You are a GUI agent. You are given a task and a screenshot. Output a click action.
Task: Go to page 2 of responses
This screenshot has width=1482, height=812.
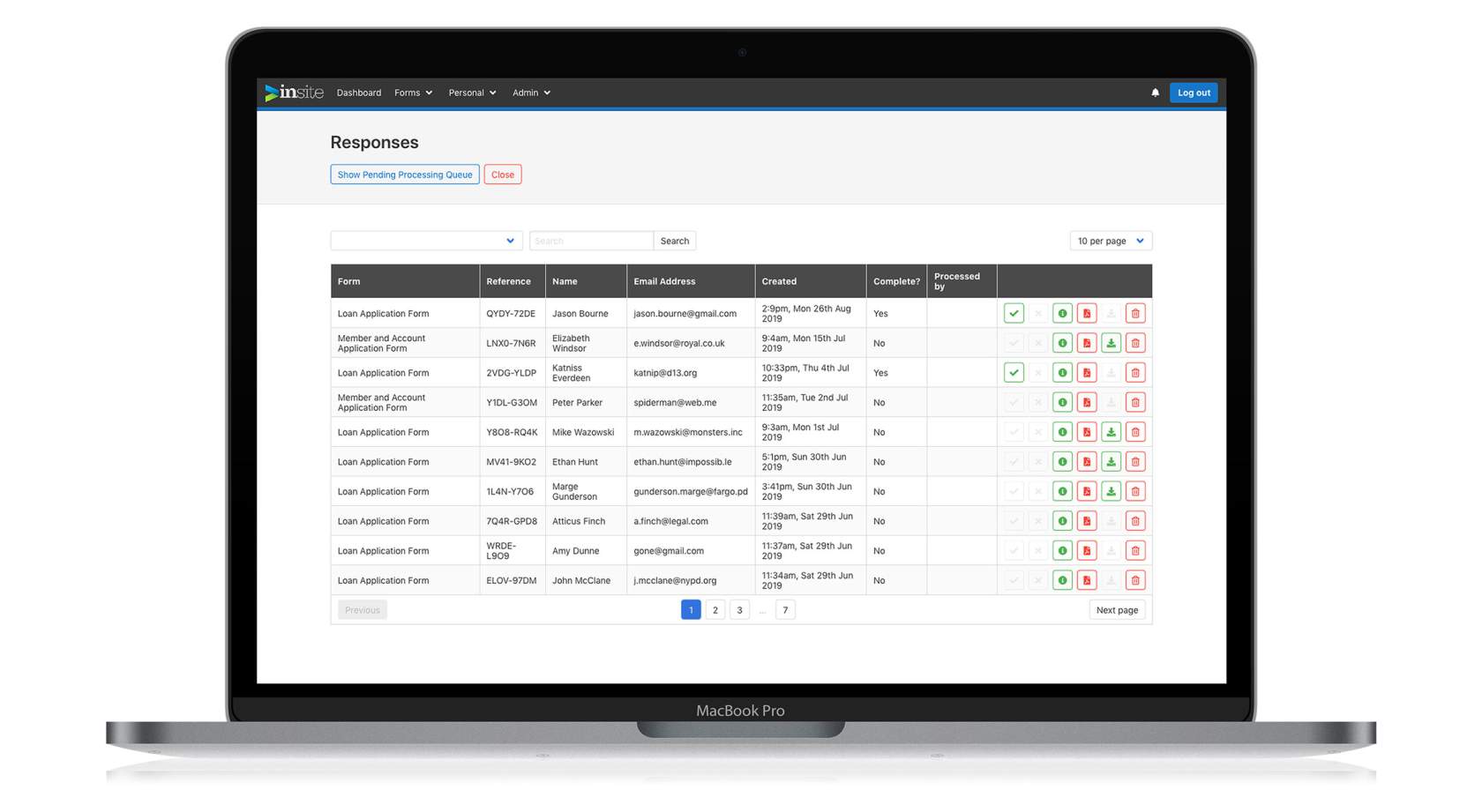point(715,610)
